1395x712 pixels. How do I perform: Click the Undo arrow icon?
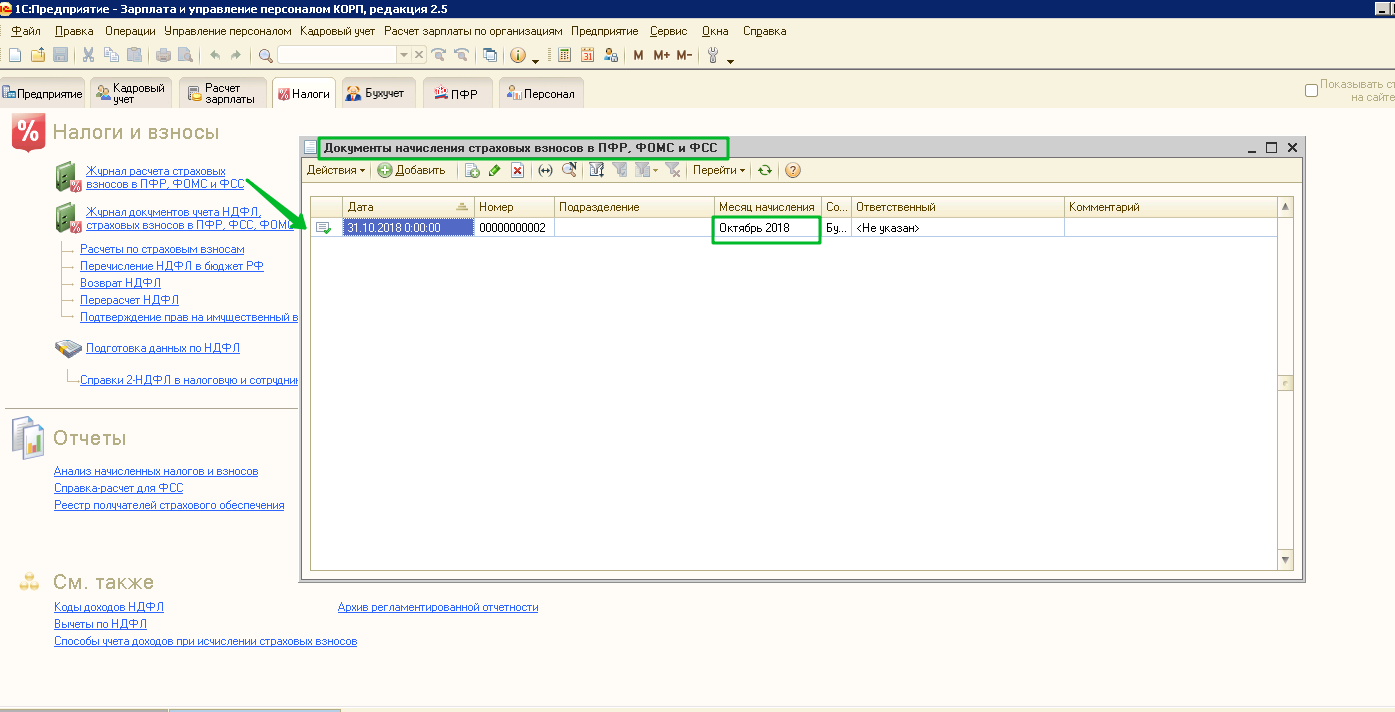coord(214,55)
